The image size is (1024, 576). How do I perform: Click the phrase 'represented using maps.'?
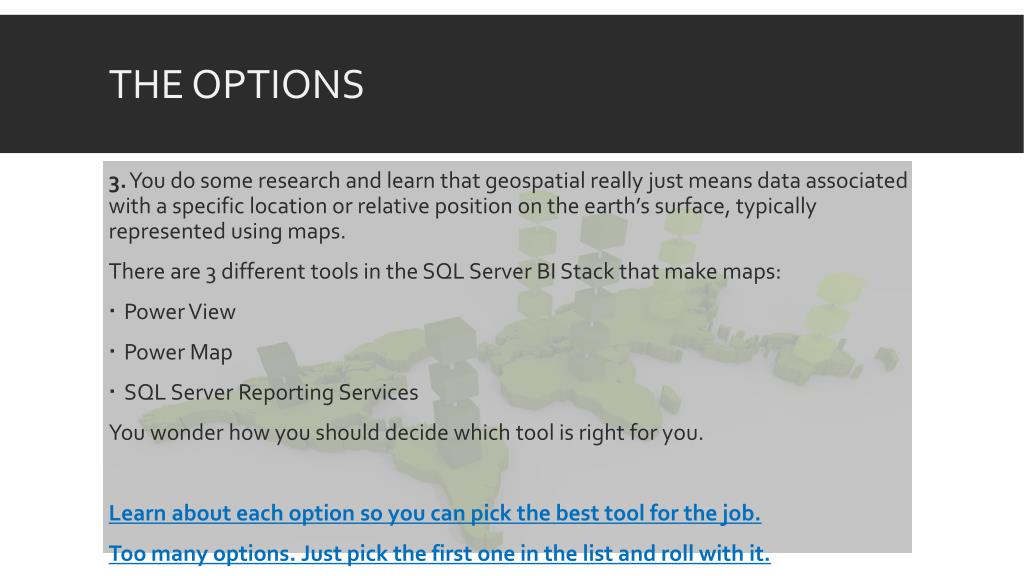click(227, 232)
